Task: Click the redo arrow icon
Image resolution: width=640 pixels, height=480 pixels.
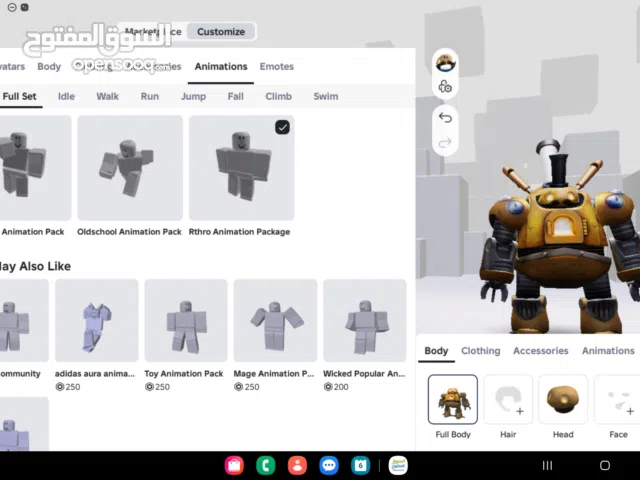Action: tap(445, 143)
